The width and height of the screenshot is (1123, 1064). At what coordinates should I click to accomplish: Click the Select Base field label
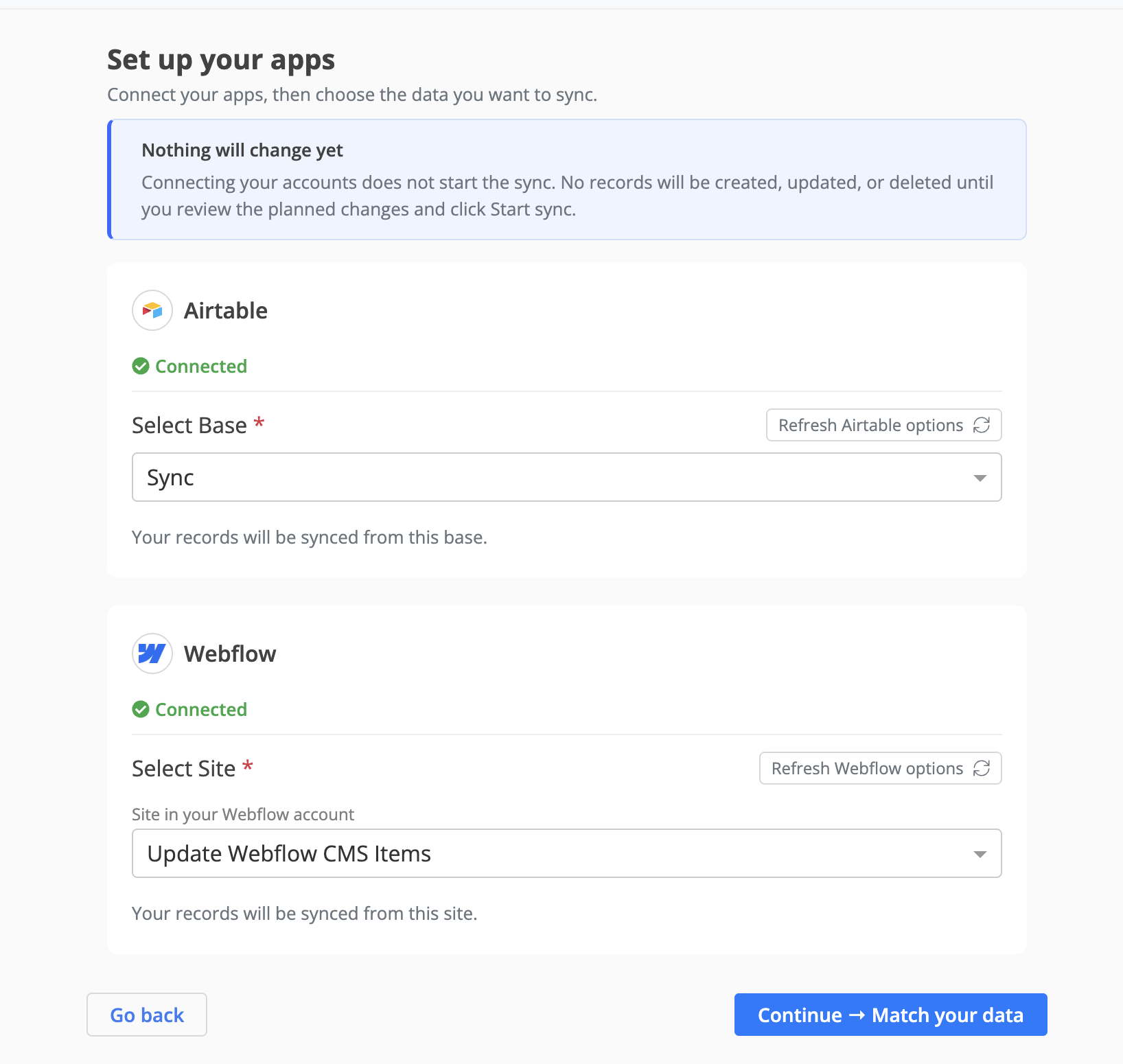[189, 426]
